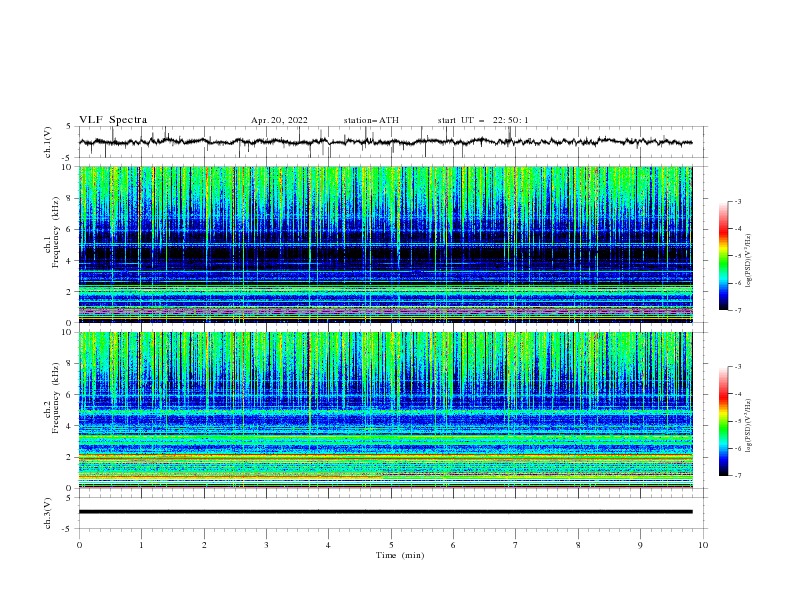This screenshot has height=612, width=792.
Task: Click the "4" tick on the time axis
Action: (x=328, y=545)
